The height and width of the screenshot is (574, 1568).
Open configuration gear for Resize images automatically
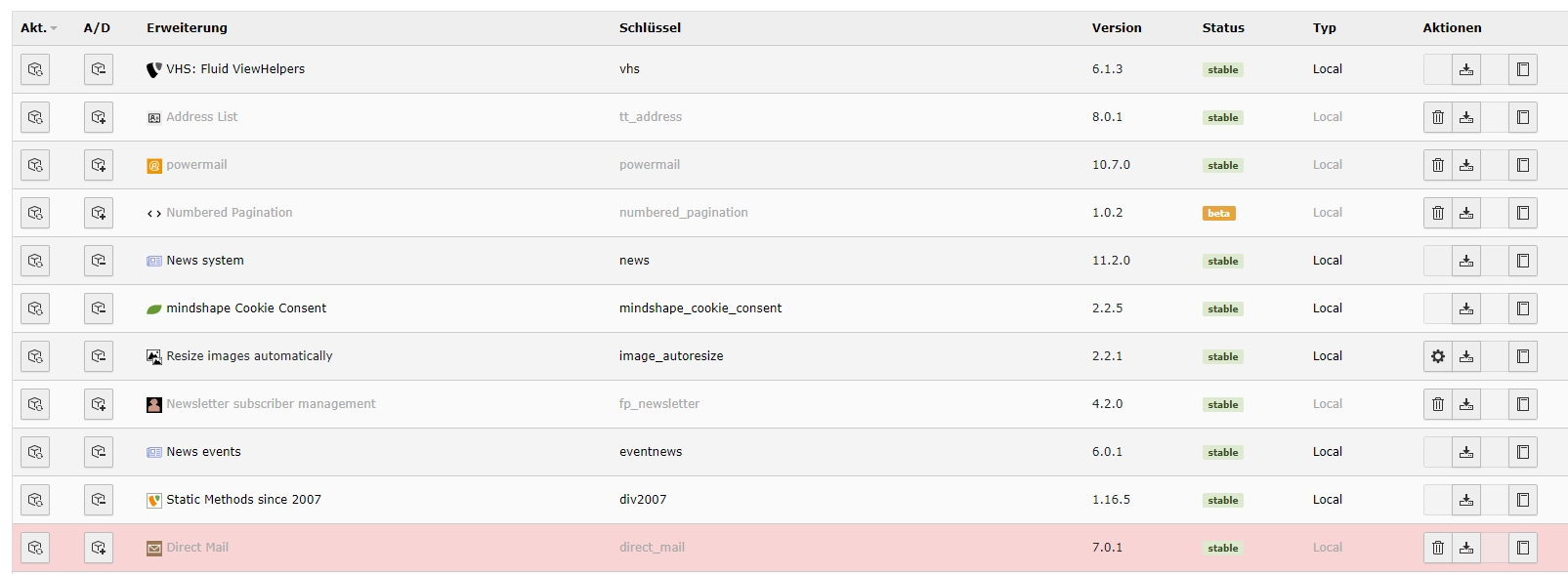pos(1438,356)
